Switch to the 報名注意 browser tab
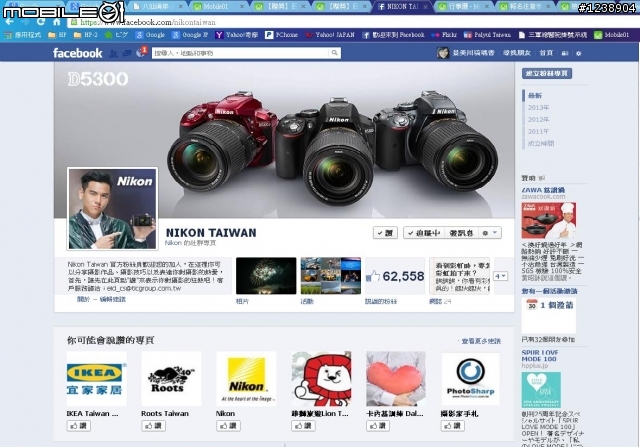 pos(524,7)
